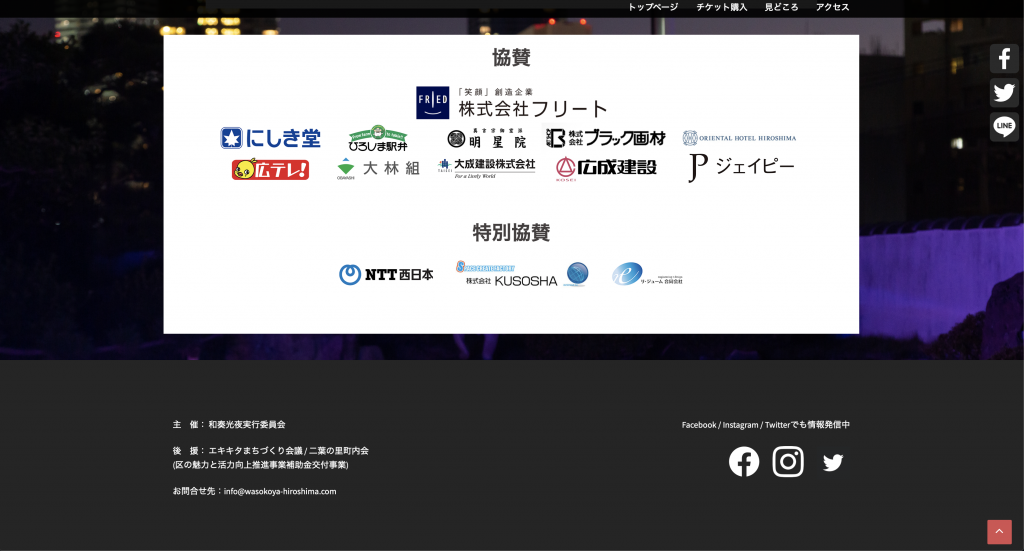This screenshot has height=551, width=1024.
Task: Click the Oriental Hotel Hiroshima logo
Action: [739, 138]
